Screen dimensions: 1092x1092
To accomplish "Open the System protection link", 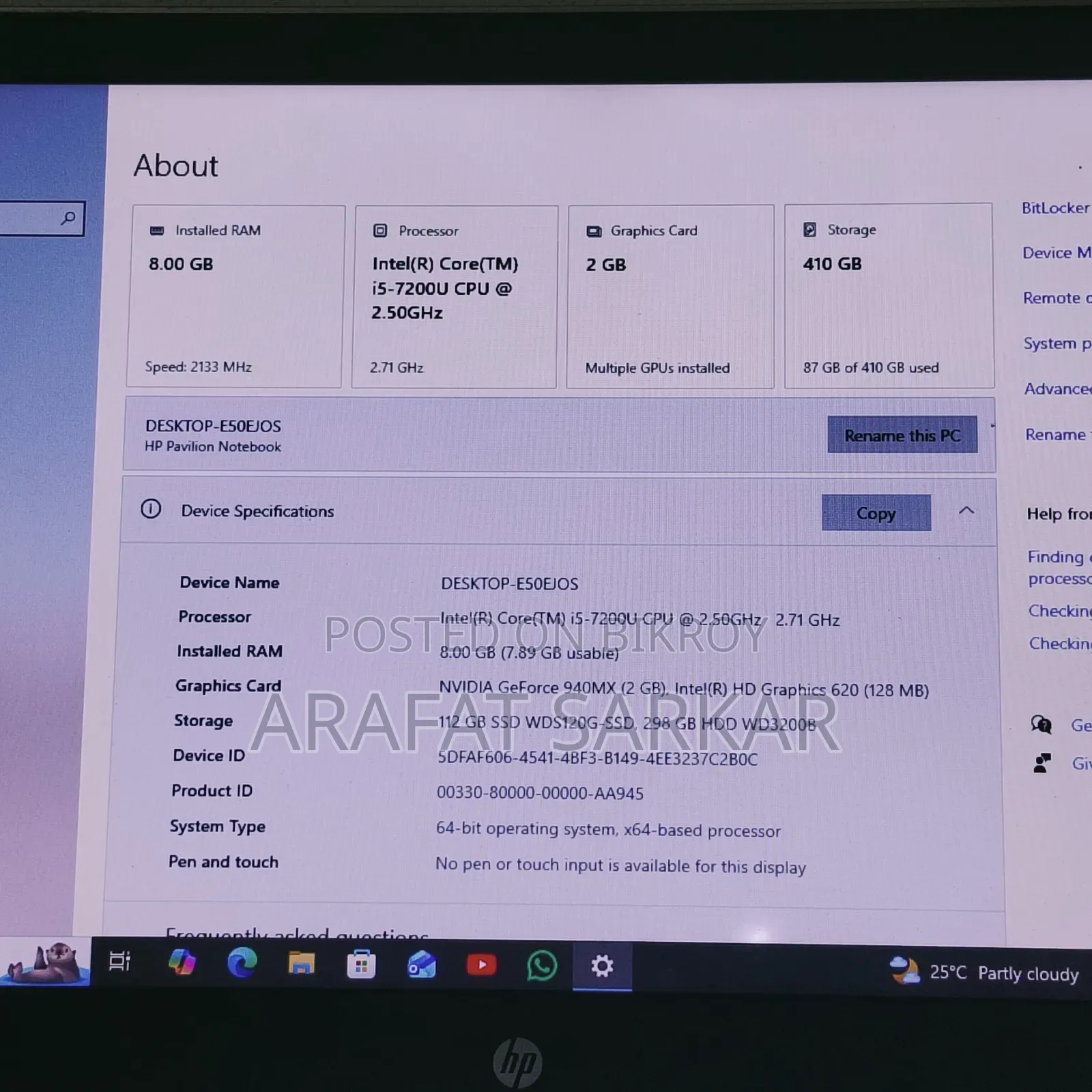I will pos(1057,343).
